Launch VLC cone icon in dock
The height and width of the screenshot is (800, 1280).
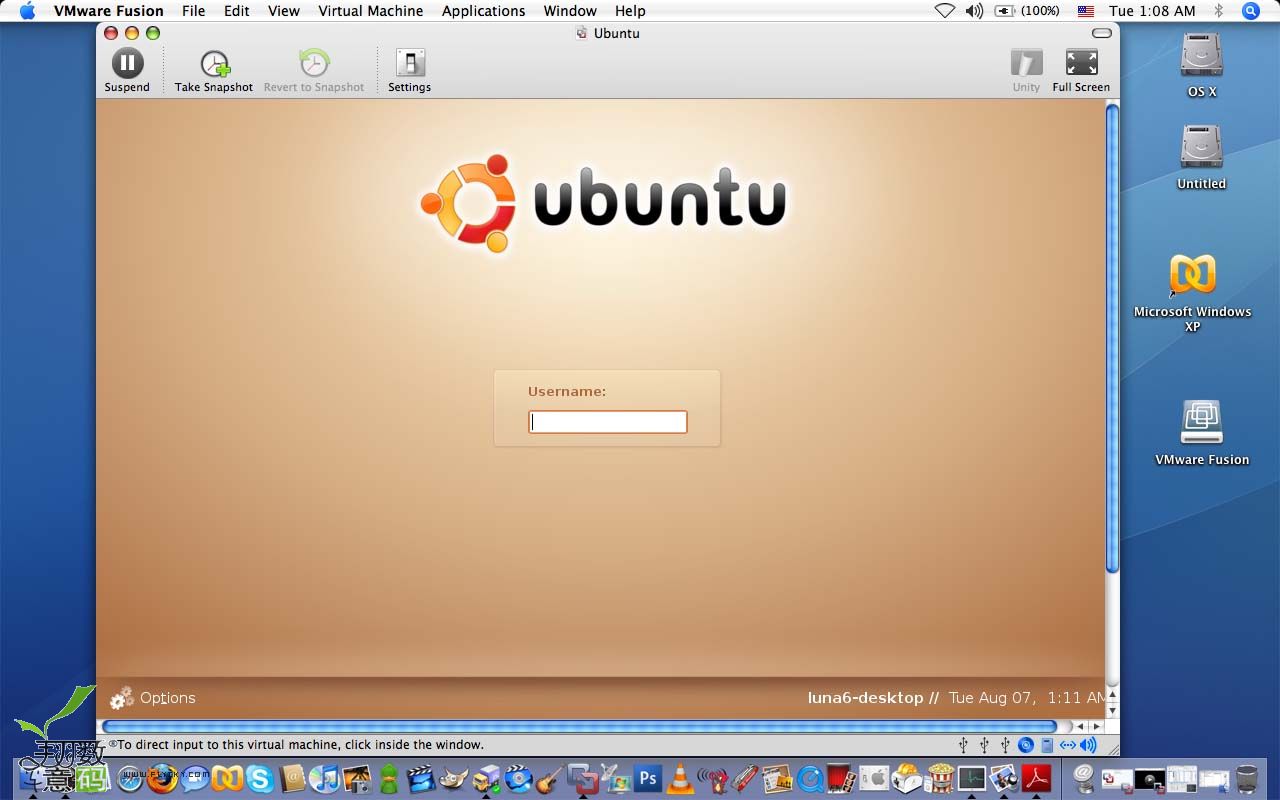(680, 779)
